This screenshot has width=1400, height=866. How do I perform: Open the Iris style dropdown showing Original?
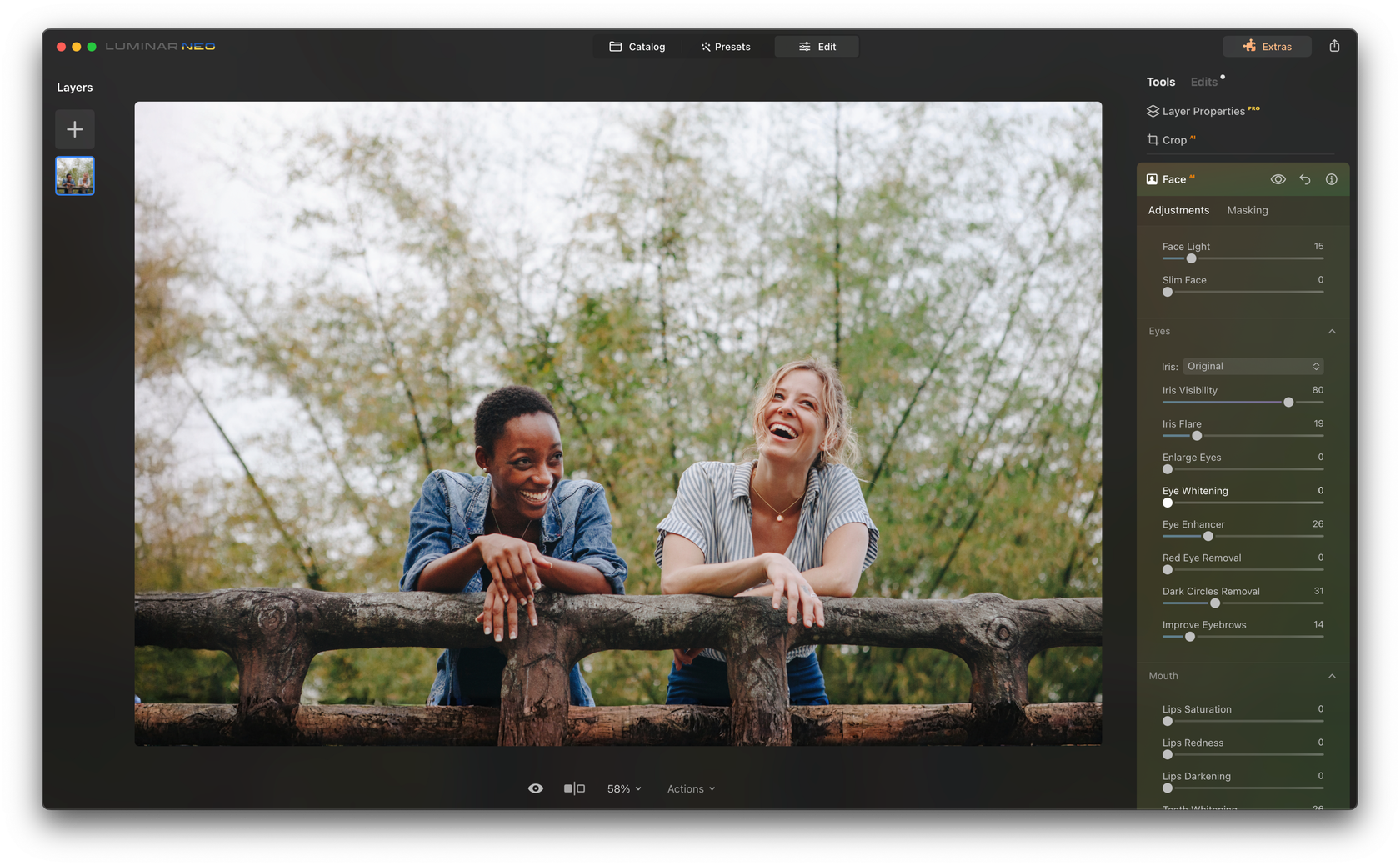[1253, 366]
